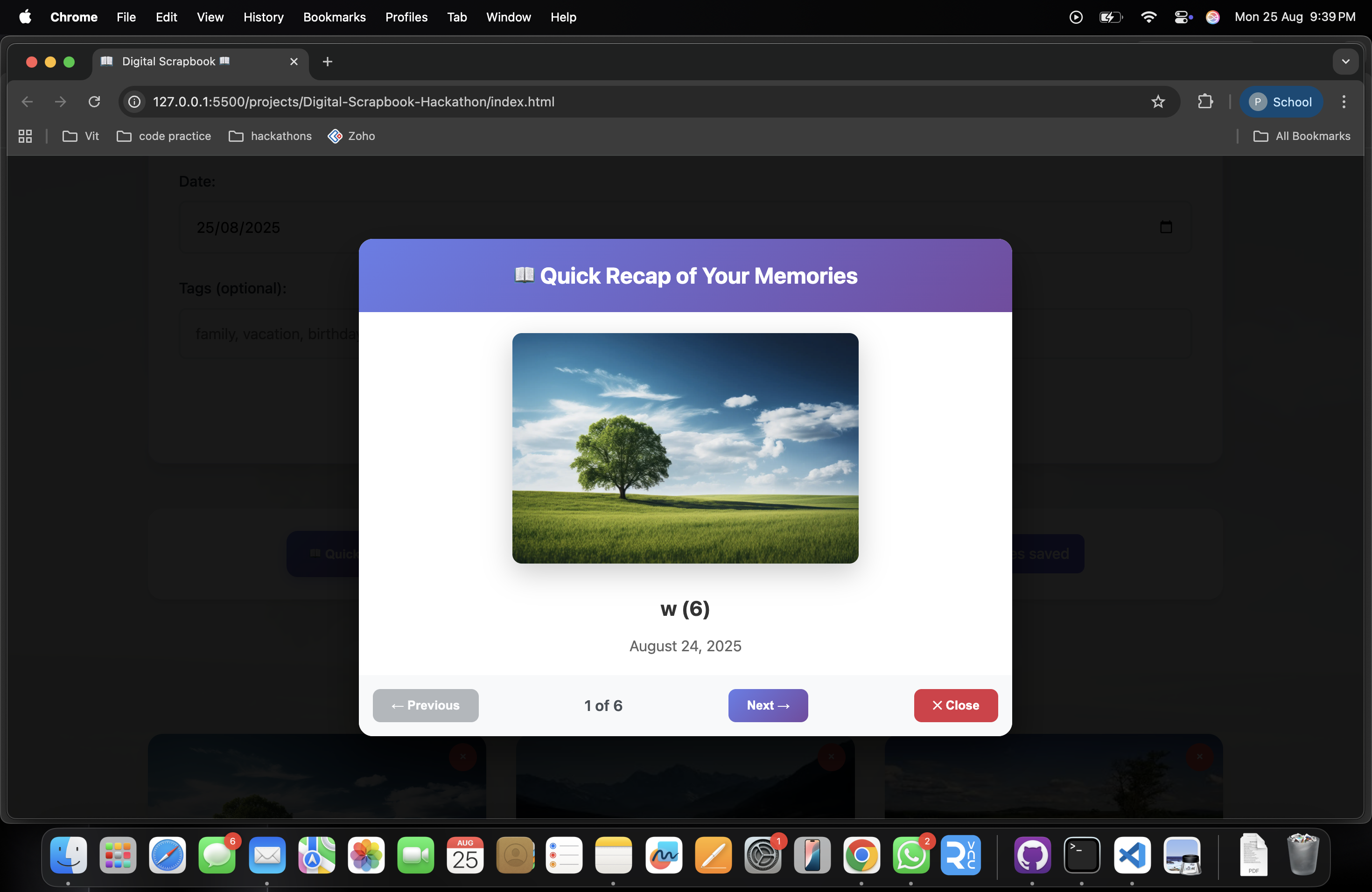Open the School profile menu
Image resolution: width=1372 pixels, height=892 pixels.
[x=1281, y=102]
